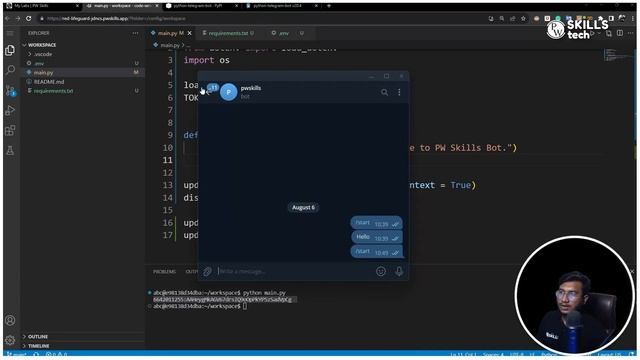The height and width of the screenshot is (360, 640).
Task: Switch to last python-telegram-bot browser tab
Action: coord(281,6)
